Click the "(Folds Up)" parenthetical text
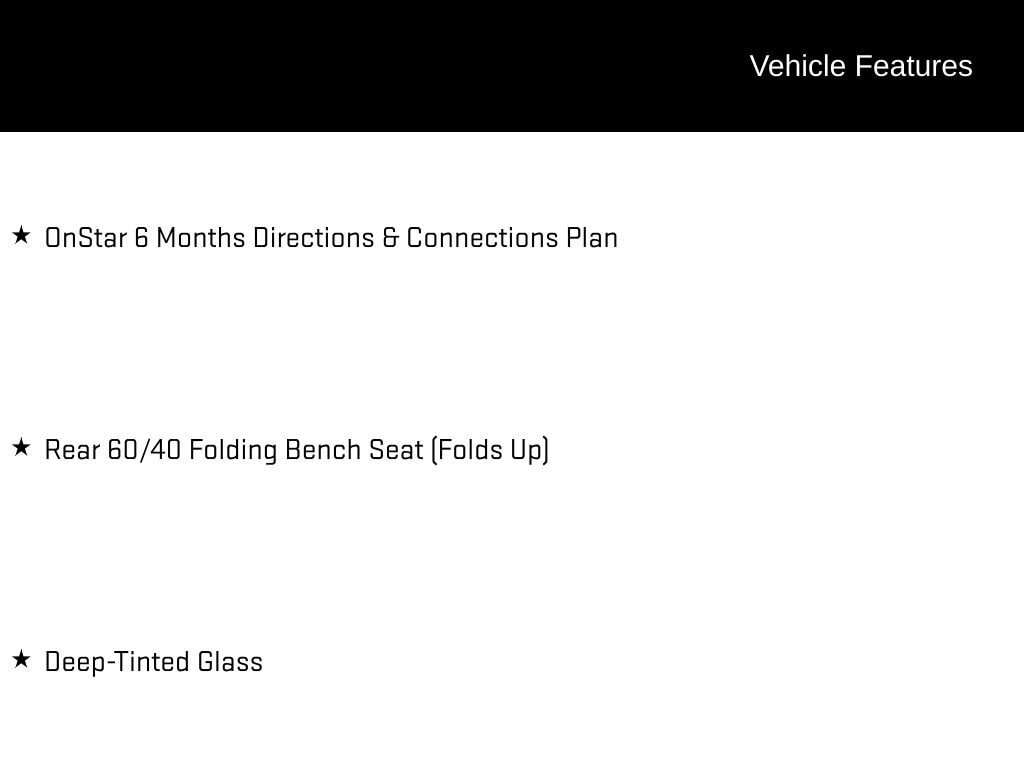The width and height of the screenshot is (1024, 768). 490,451
